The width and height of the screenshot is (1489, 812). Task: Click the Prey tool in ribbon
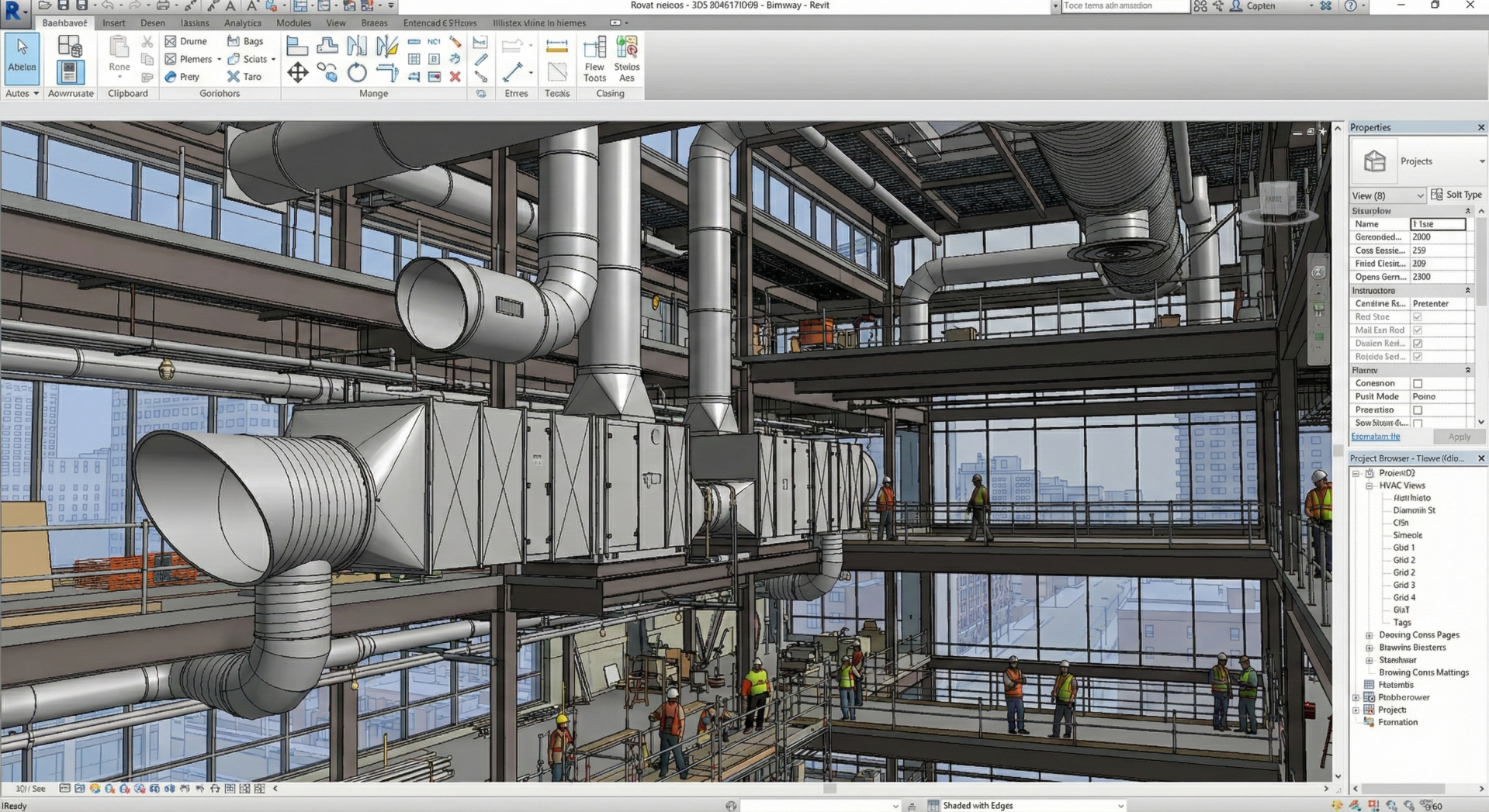click(182, 77)
